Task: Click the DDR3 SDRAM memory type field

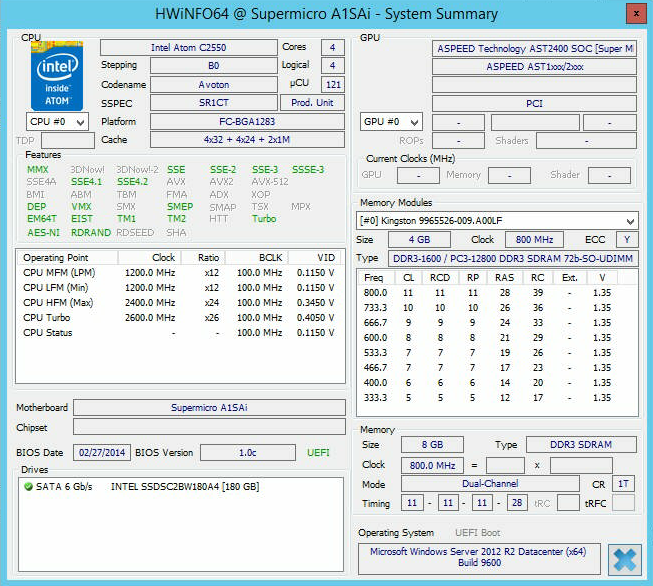Action: 581,444
